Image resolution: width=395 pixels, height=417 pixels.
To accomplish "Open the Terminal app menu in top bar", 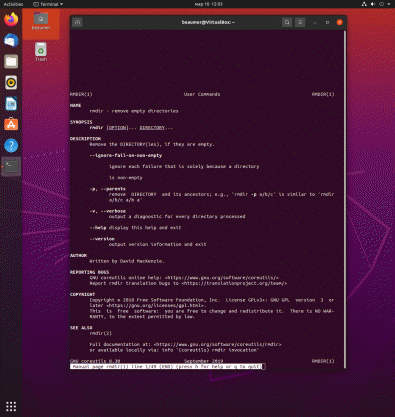I will 48,4.
